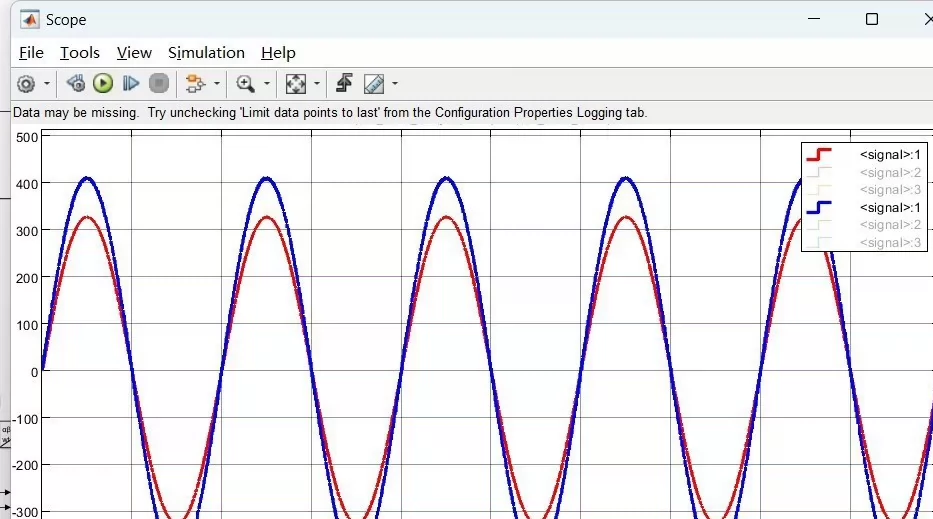Open the View menu
The image size is (933, 519).
[x=134, y=53]
